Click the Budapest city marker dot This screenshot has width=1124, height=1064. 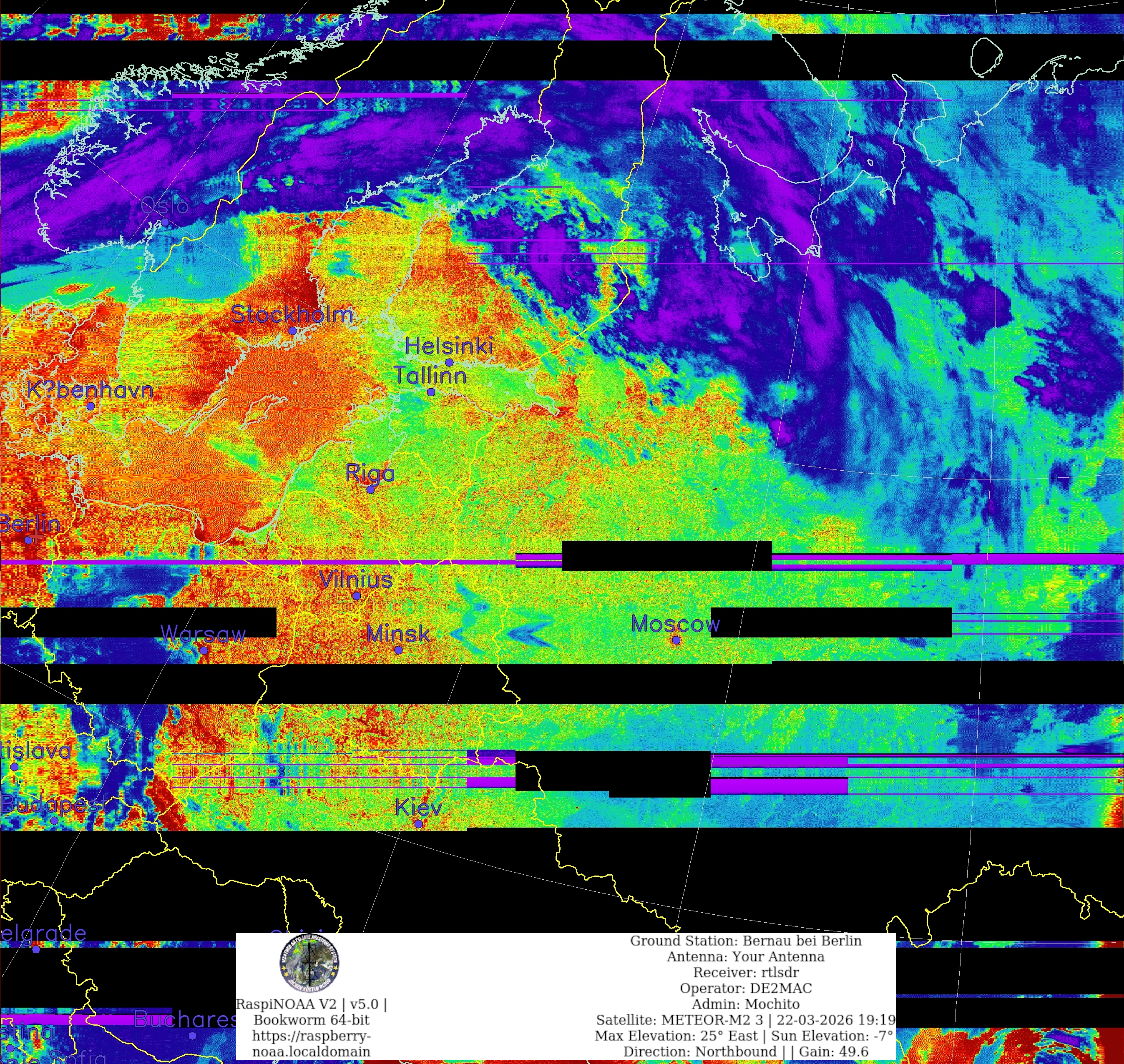pyautogui.click(x=54, y=821)
